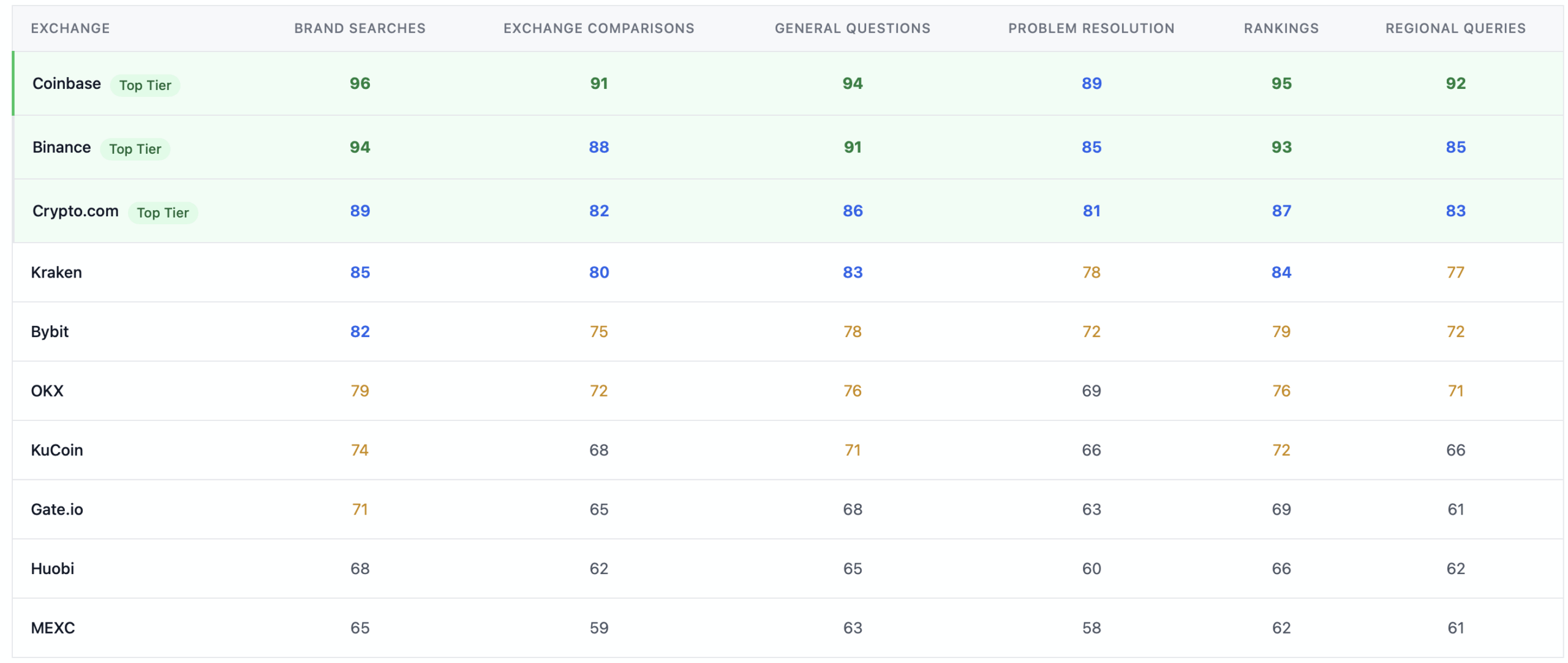Screen dimensions: 1568x663
Task: Click the EXCHANGE COMPARISONS column header
Action: pyautogui.click(x=598, y=28)
